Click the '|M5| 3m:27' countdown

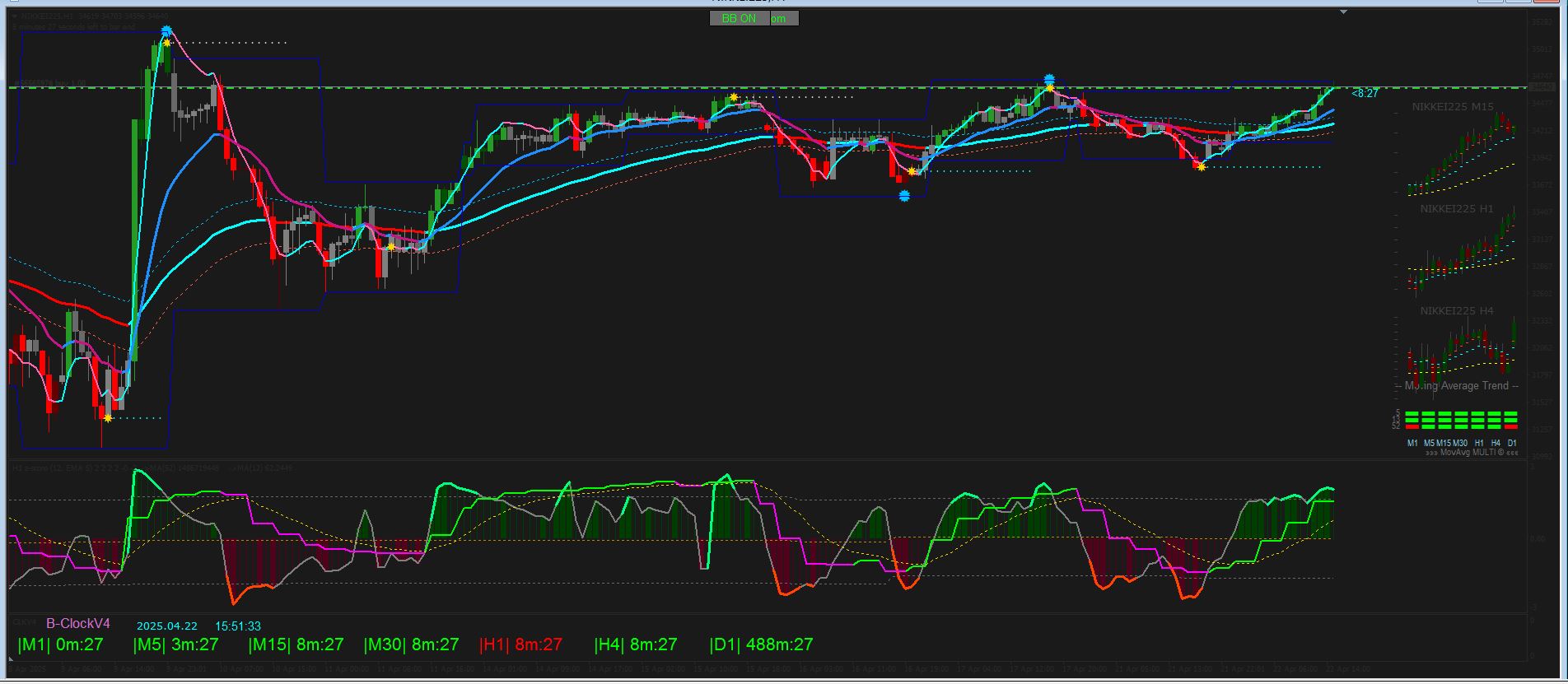pos(176,645)
